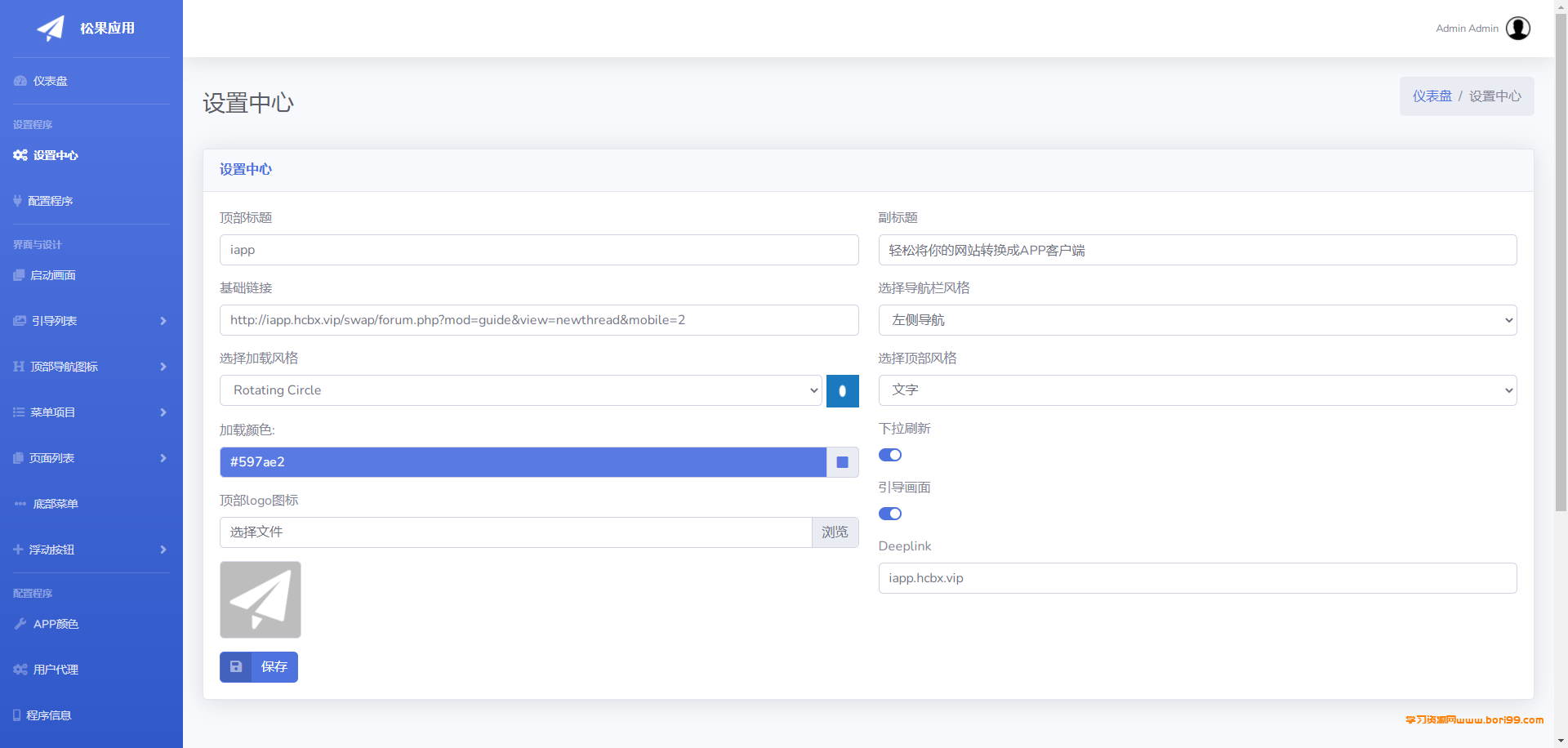
Task: Toggle the 下拉刷新 switch
Action: pyautogui.click(x=890, y=455)
